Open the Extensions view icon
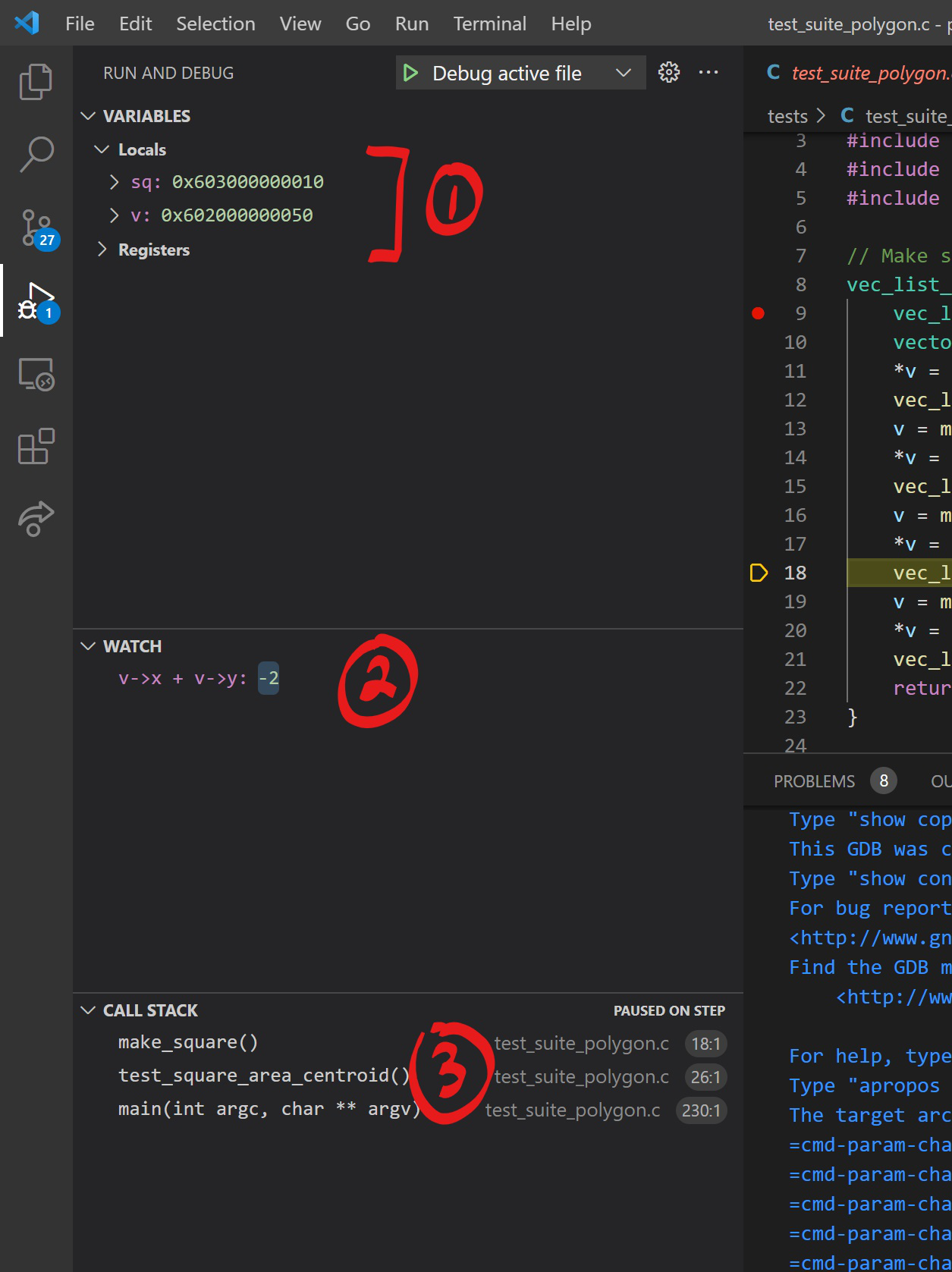 pos(36,446)
